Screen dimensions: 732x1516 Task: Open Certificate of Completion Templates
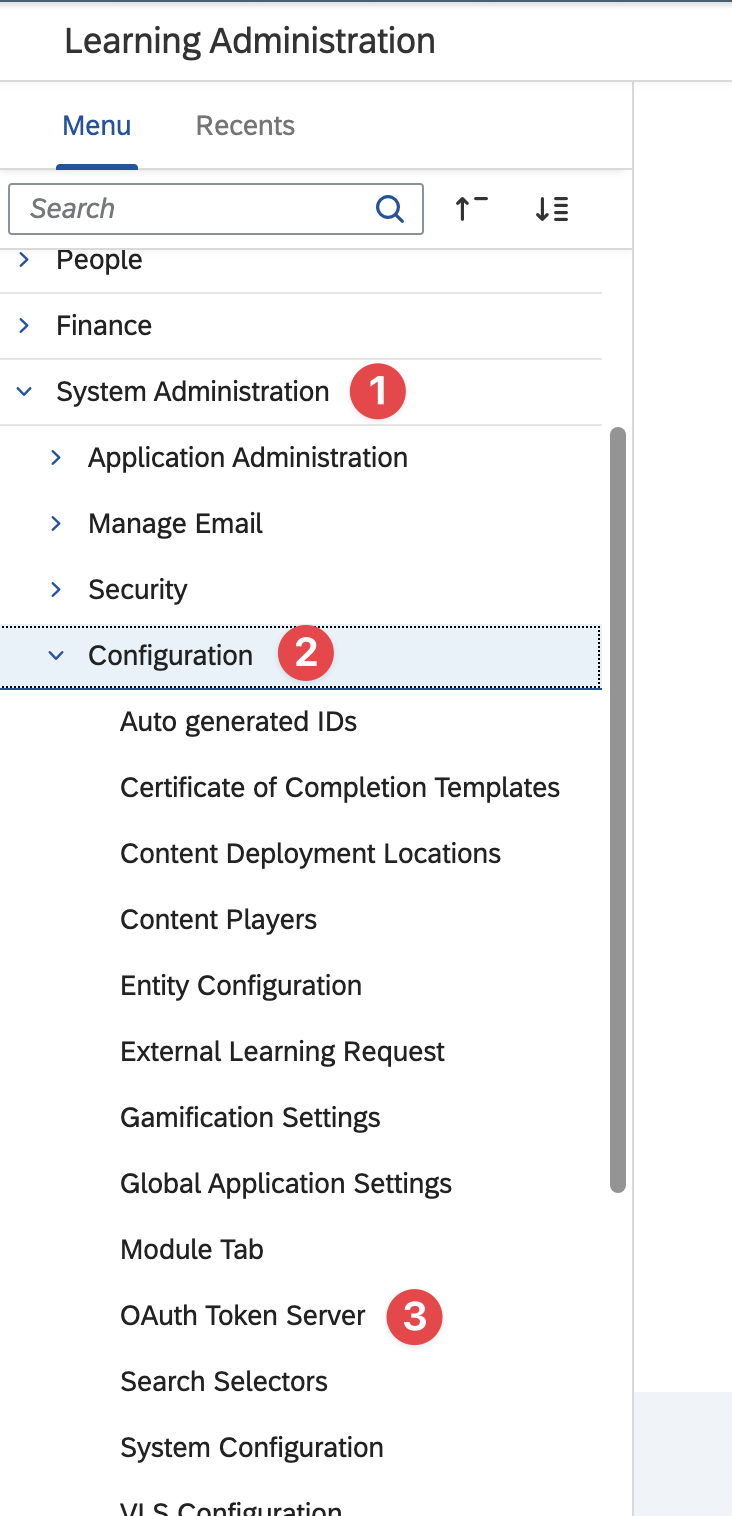point(340,788)
